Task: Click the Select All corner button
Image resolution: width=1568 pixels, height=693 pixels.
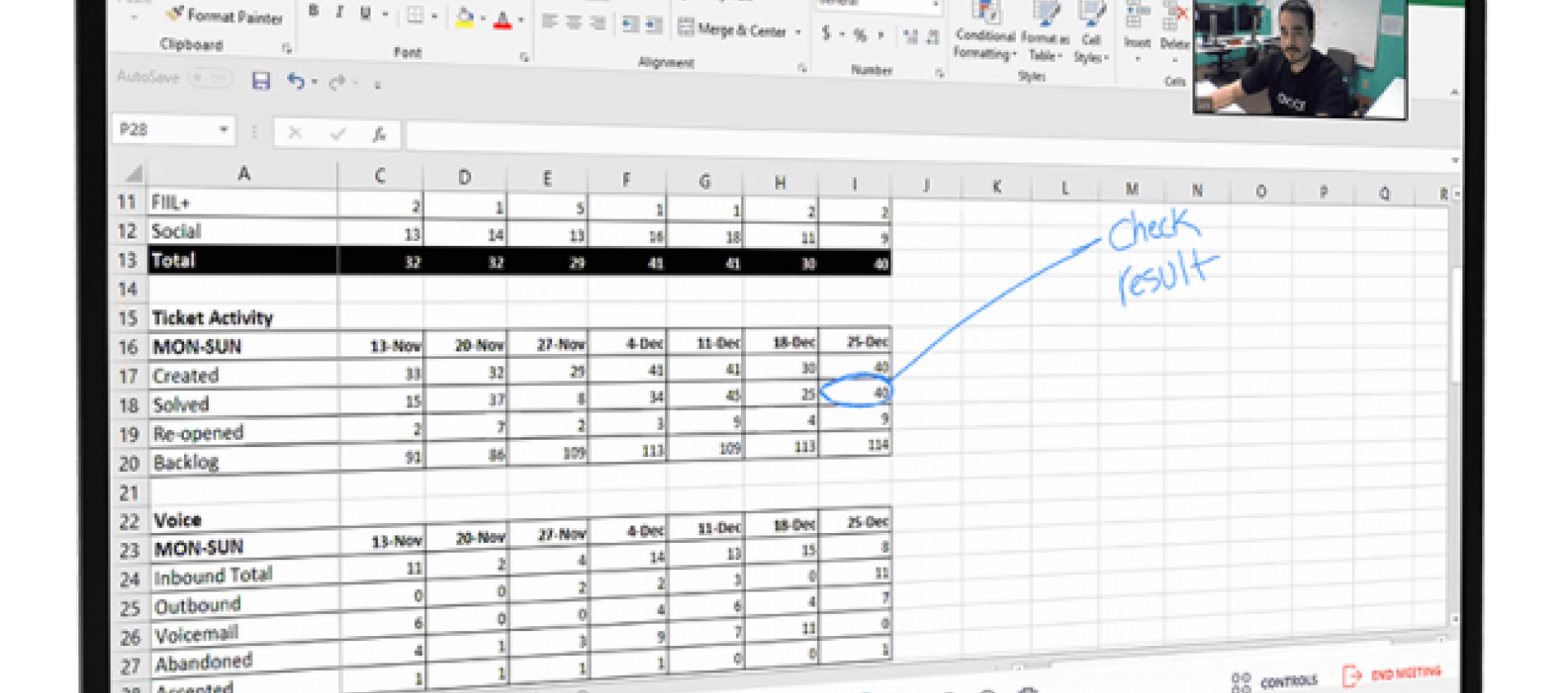Action: (132, 172)
